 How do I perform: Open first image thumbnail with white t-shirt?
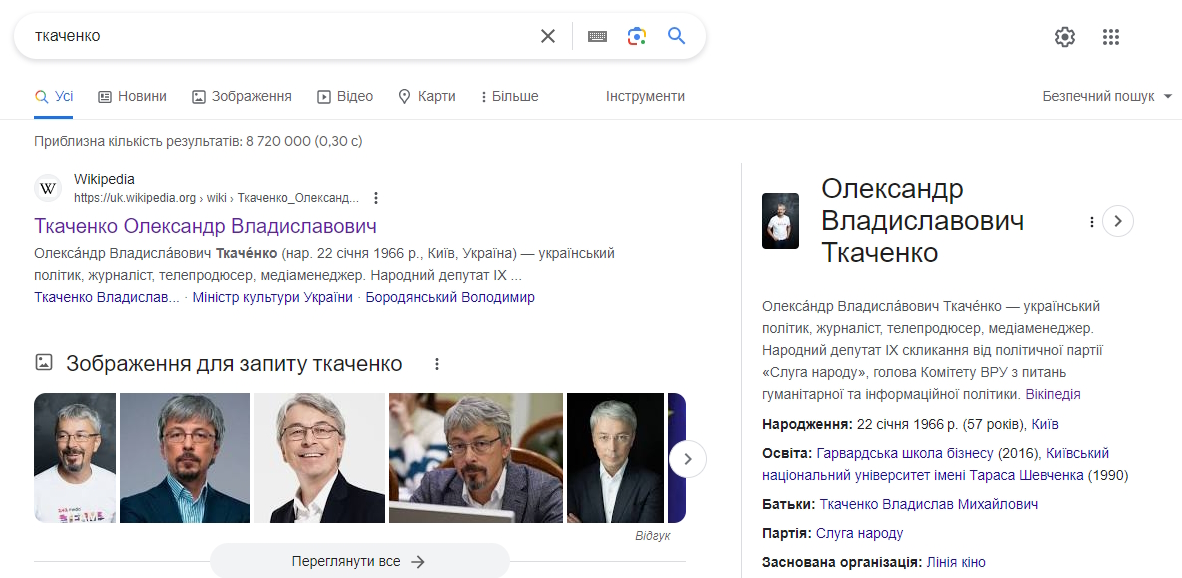point(75,458)
